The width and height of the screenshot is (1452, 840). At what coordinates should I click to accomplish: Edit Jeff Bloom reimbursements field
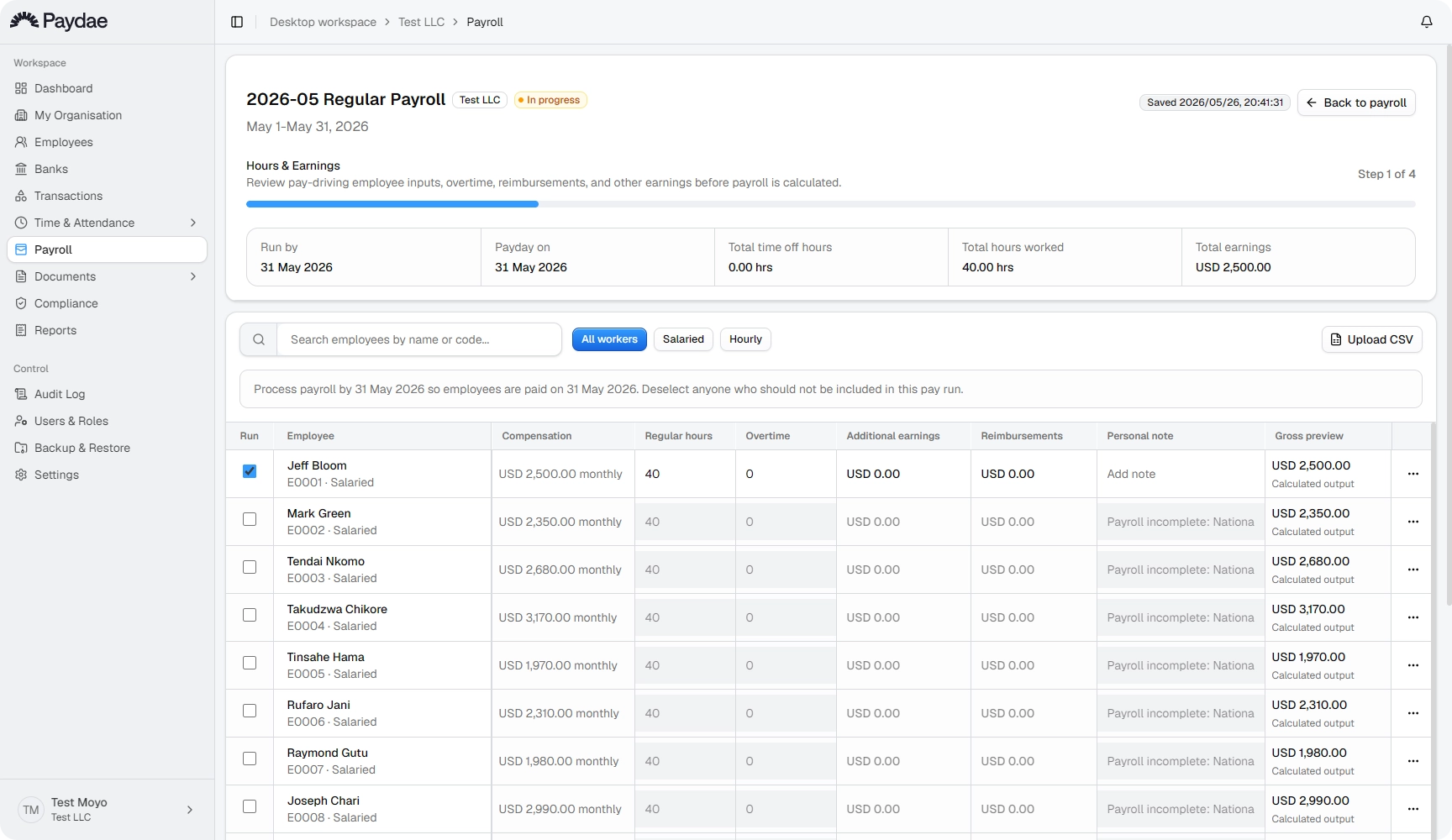tap(1034, 474)
